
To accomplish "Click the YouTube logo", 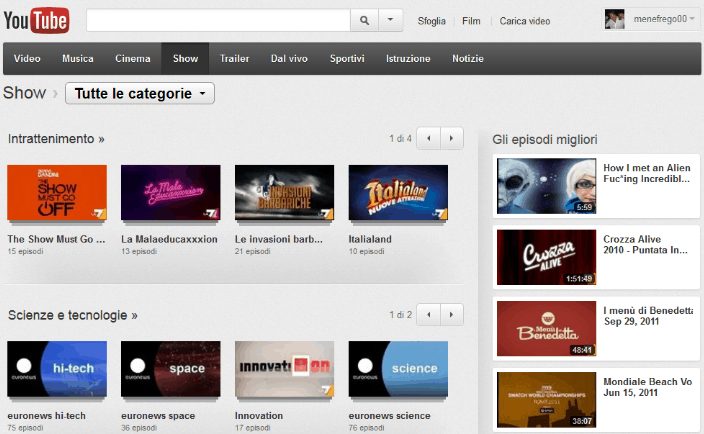I will pos(36,20).
